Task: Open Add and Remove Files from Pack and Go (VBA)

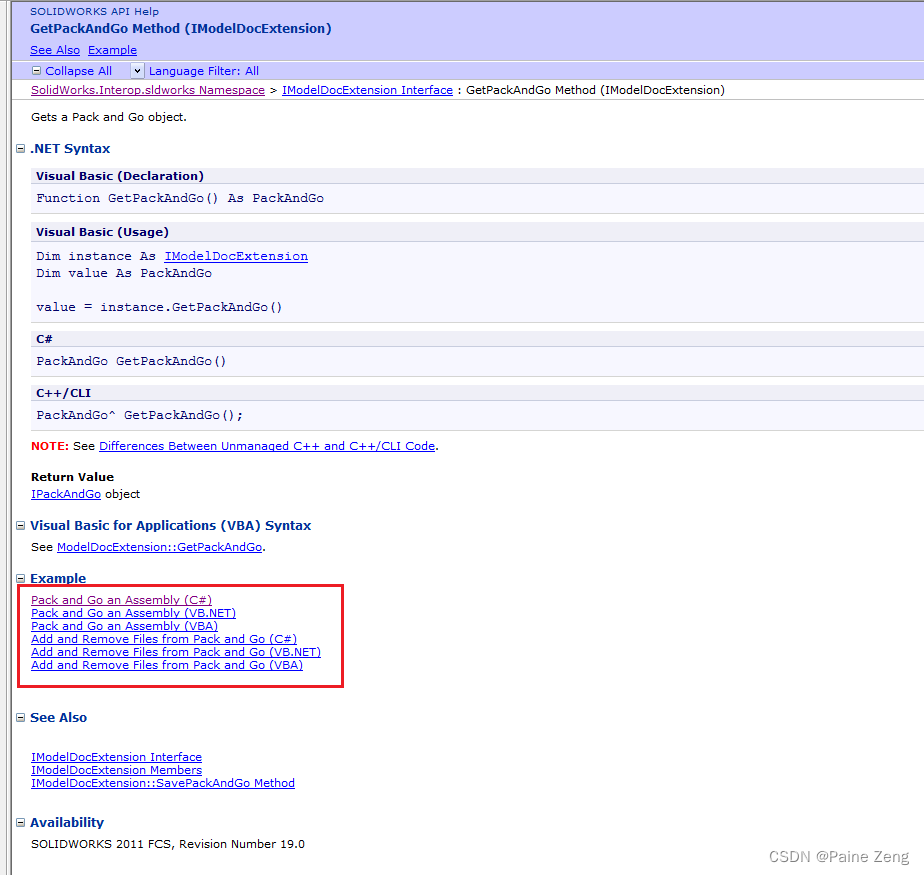Action: point(167,665)
